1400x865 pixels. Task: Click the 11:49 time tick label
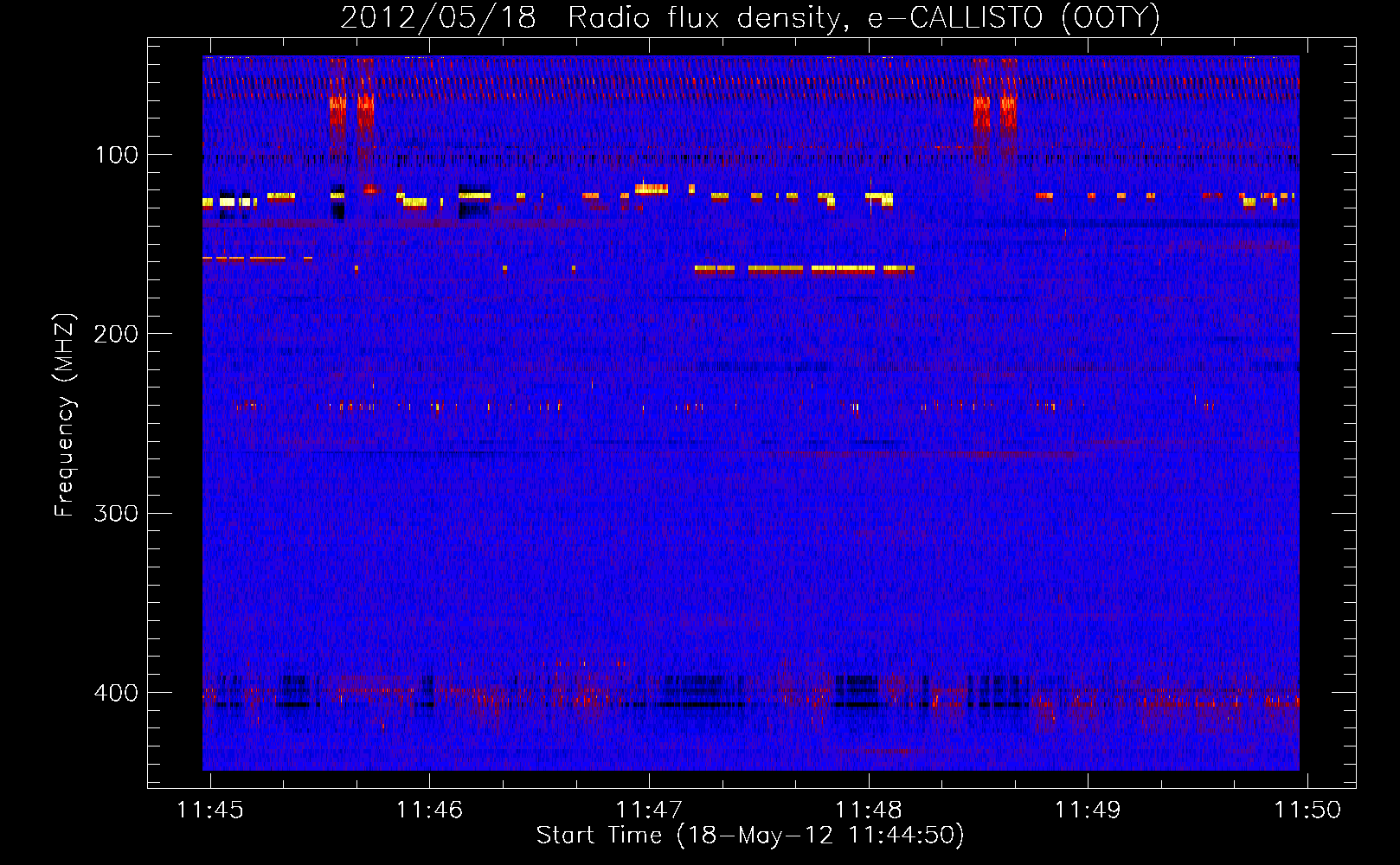(x=1088, y=810)
